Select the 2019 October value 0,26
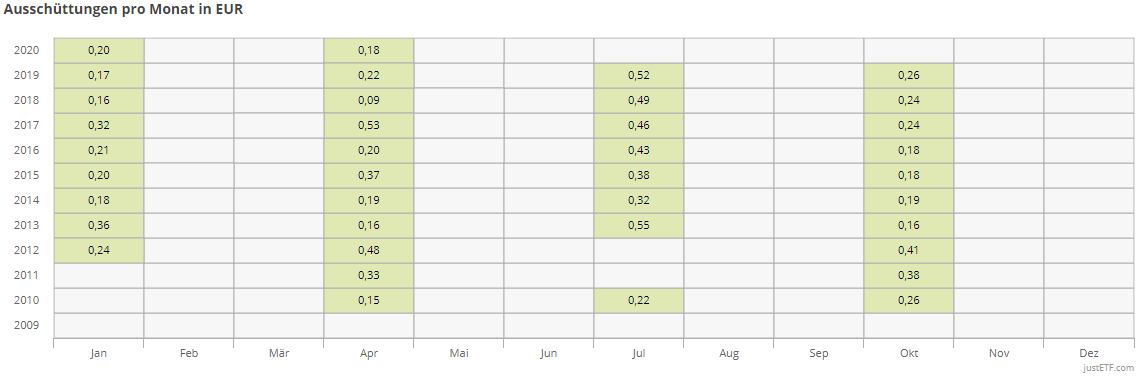 pos(909,75)
